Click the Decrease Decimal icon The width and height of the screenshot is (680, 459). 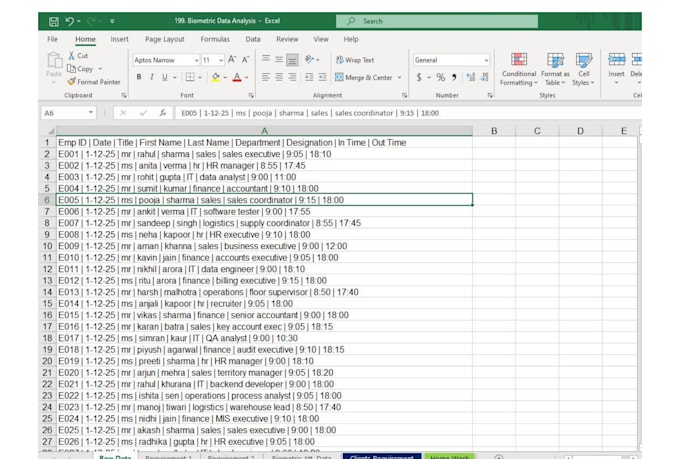[484, 77]
